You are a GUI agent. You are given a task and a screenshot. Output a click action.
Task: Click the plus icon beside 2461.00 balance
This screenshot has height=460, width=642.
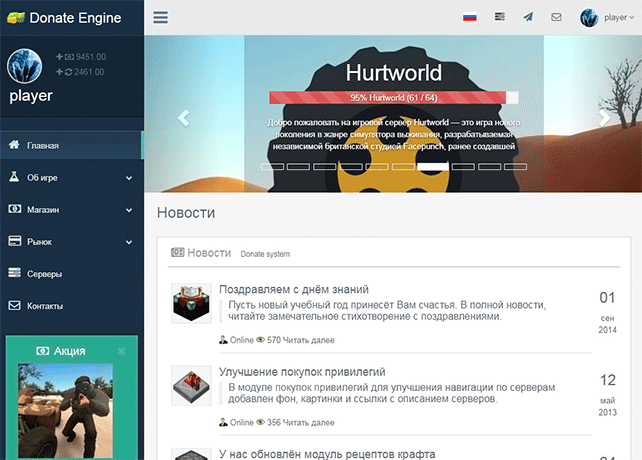60,72
